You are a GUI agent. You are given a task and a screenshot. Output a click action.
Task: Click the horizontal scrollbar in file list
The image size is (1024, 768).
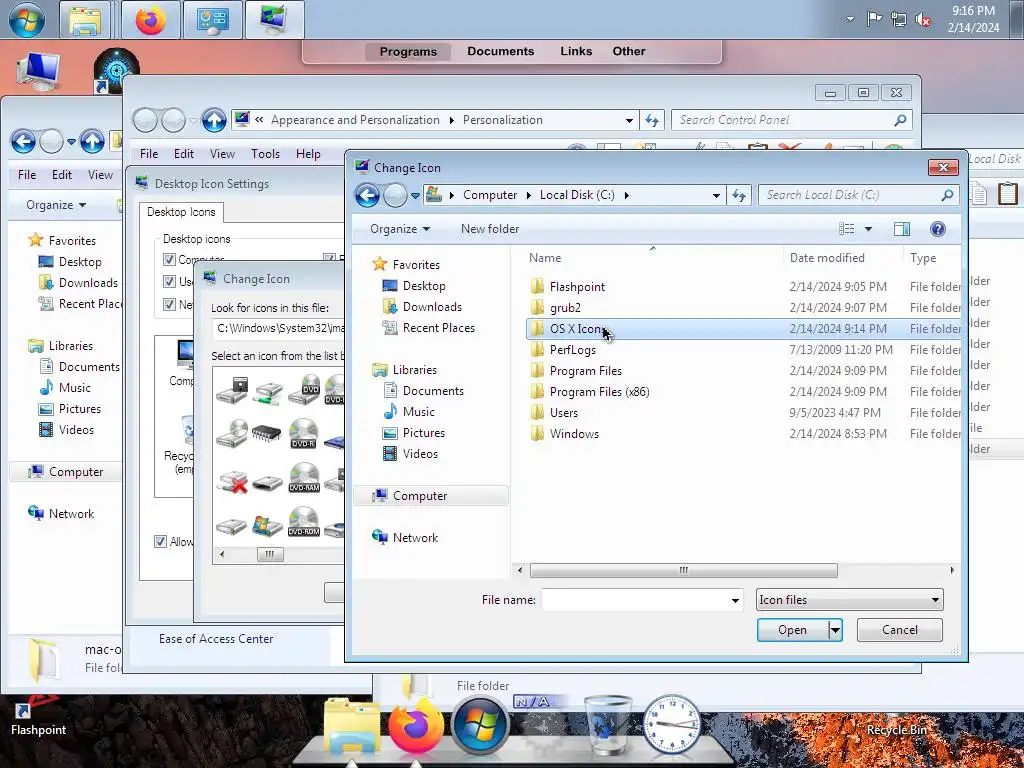pyautogui.click(x=683, y=571)
